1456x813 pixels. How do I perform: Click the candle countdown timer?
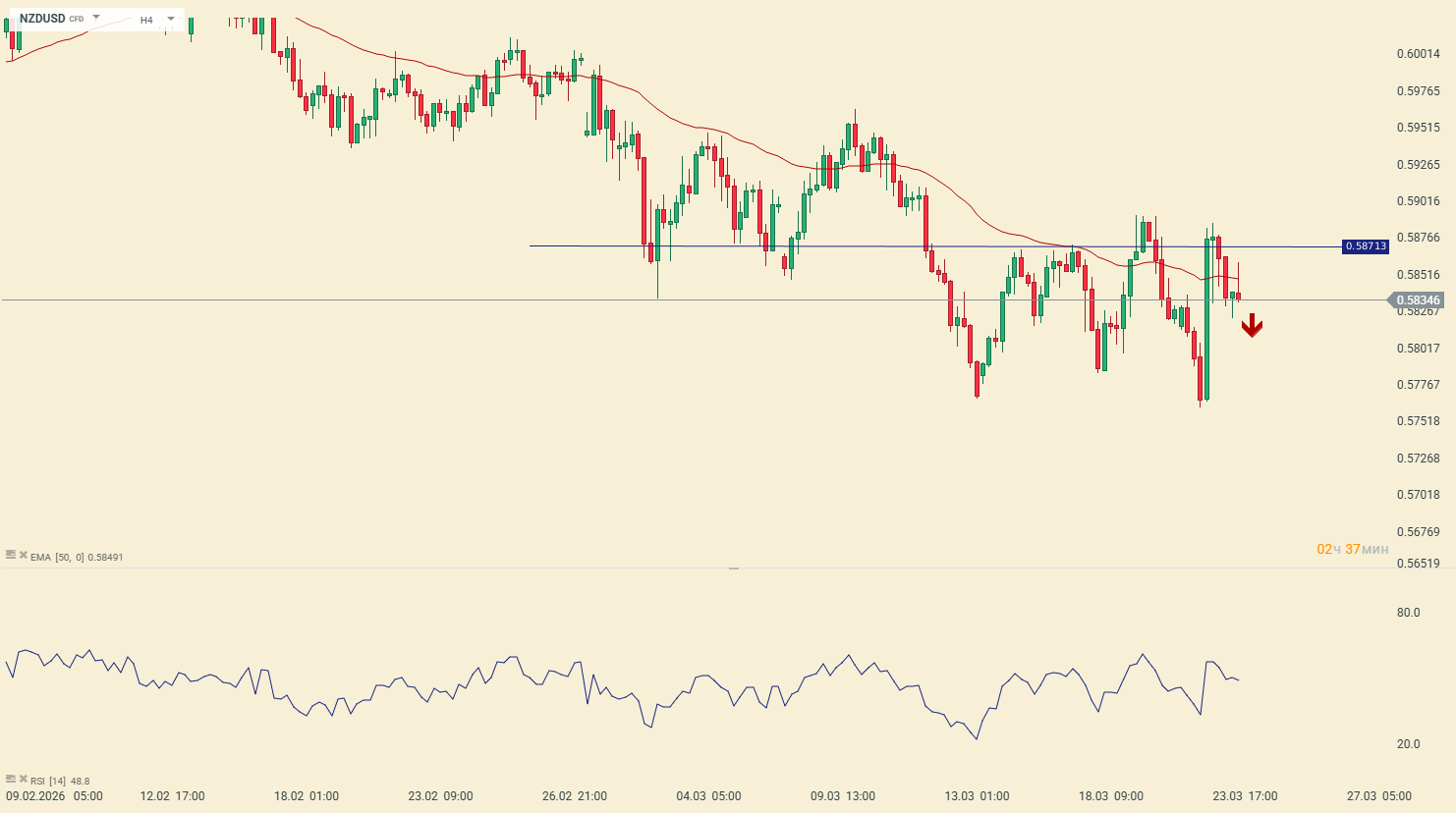click(x=1352, y=549)
